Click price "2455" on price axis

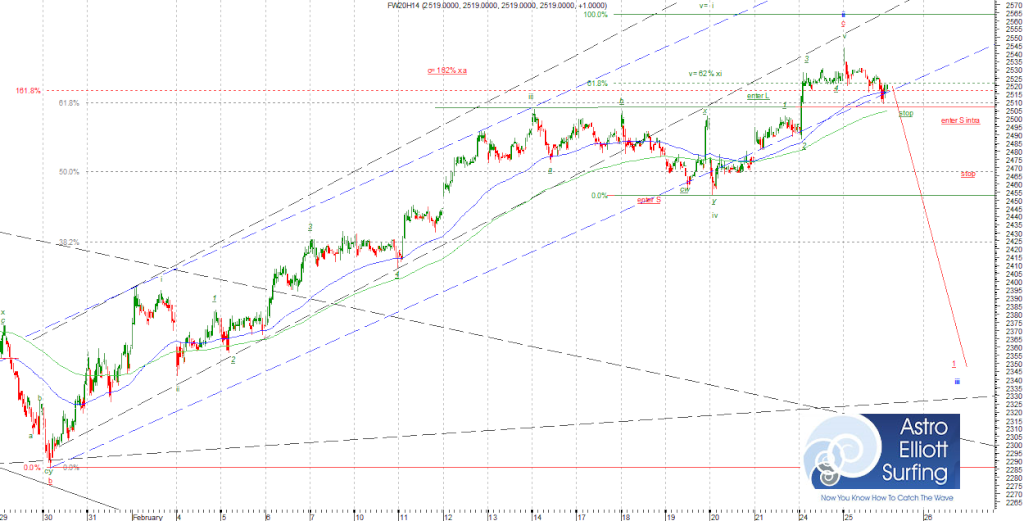click(x=1012, y=193)
